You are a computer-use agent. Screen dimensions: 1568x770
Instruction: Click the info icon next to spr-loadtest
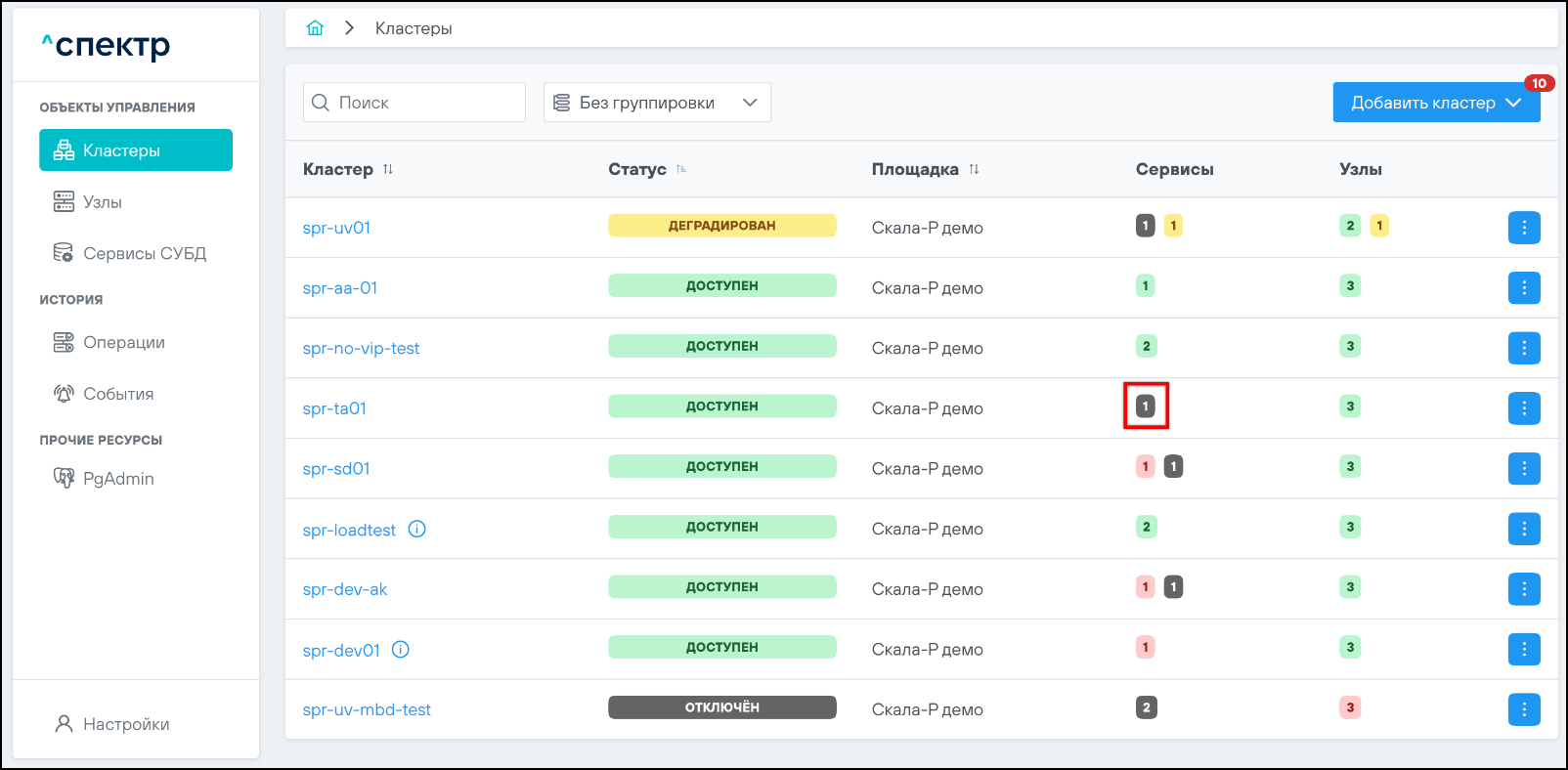(x=416, y=530)
